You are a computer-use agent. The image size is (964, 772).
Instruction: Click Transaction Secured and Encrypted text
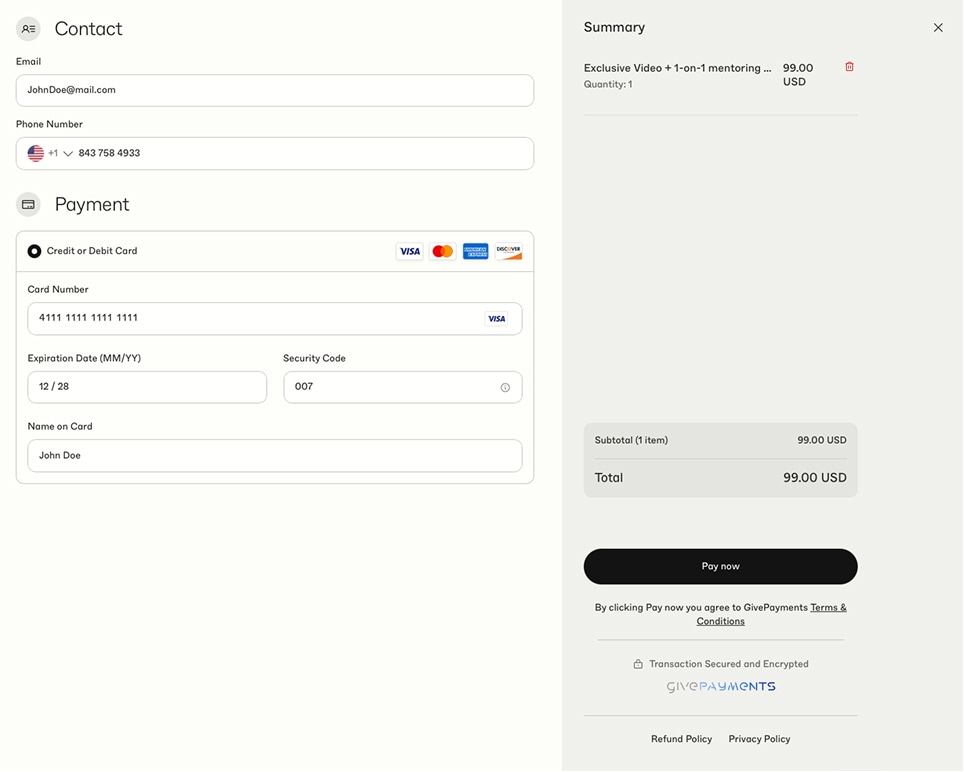coord(729,664)
